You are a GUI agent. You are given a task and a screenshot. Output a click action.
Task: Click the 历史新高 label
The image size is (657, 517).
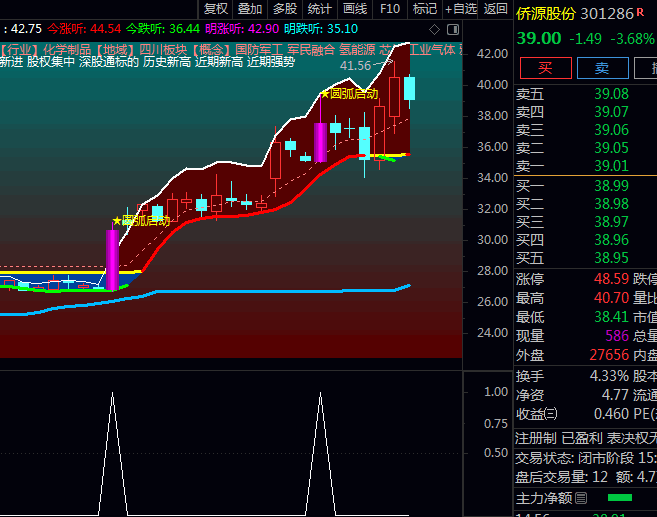coord(167,62)
